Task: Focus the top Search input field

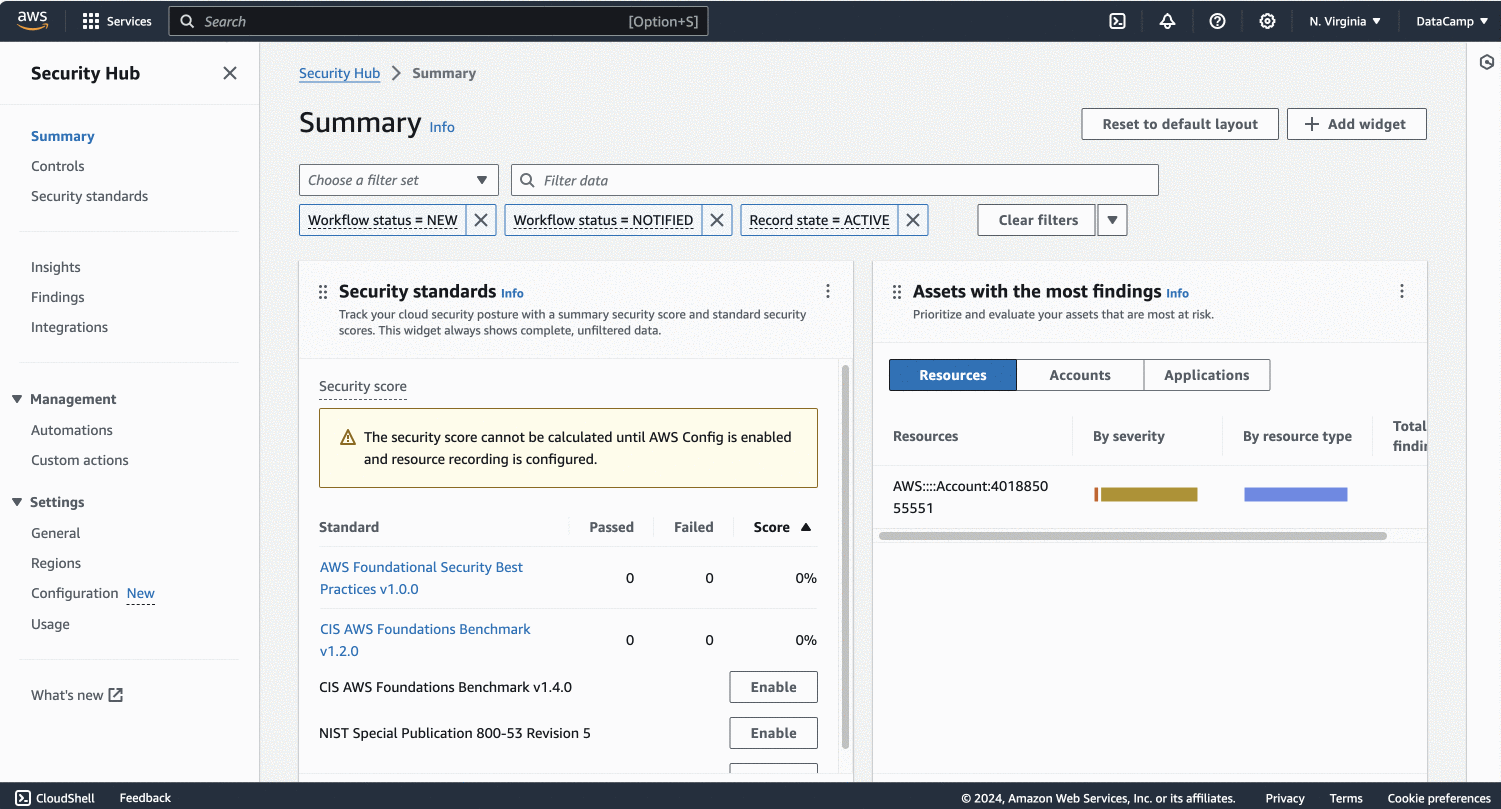Action: [x=438, y=21]
